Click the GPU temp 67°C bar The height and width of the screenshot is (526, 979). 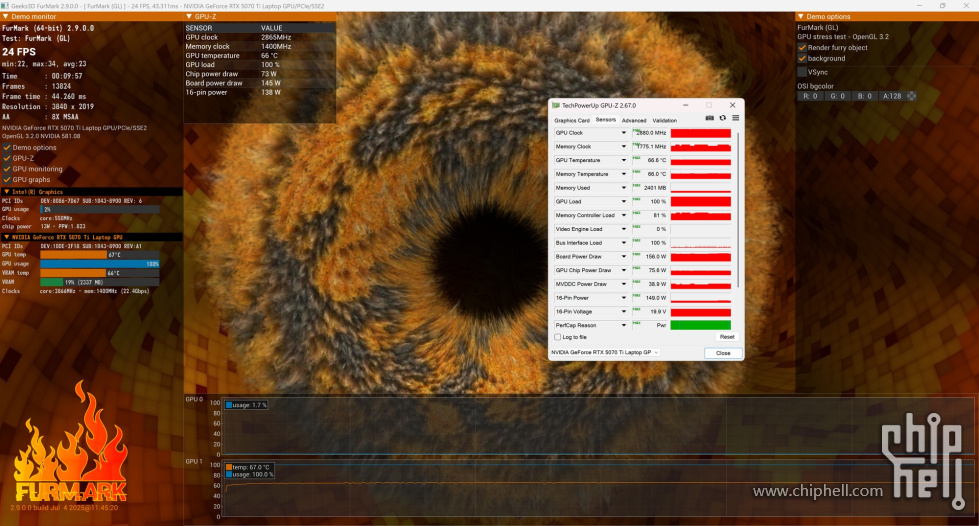(x=100, y=255)
